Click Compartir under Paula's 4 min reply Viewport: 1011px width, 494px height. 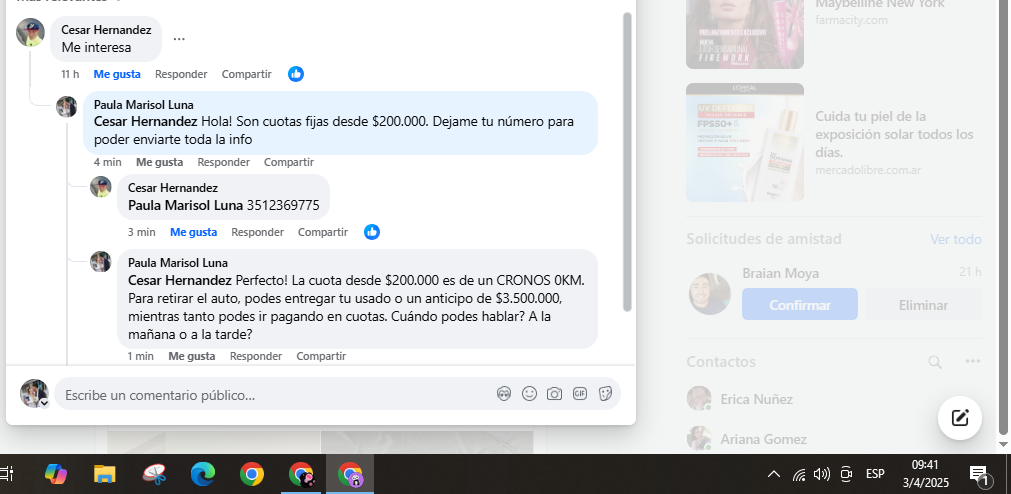pos(289,163)
